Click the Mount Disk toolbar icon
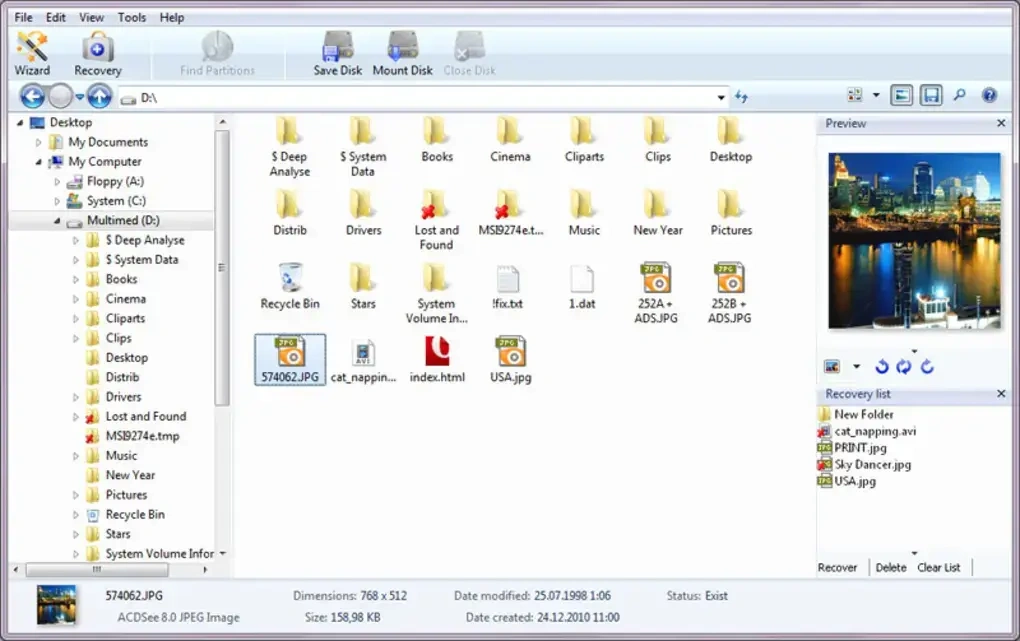This screenshot has width=1020, height=641. 401,50
